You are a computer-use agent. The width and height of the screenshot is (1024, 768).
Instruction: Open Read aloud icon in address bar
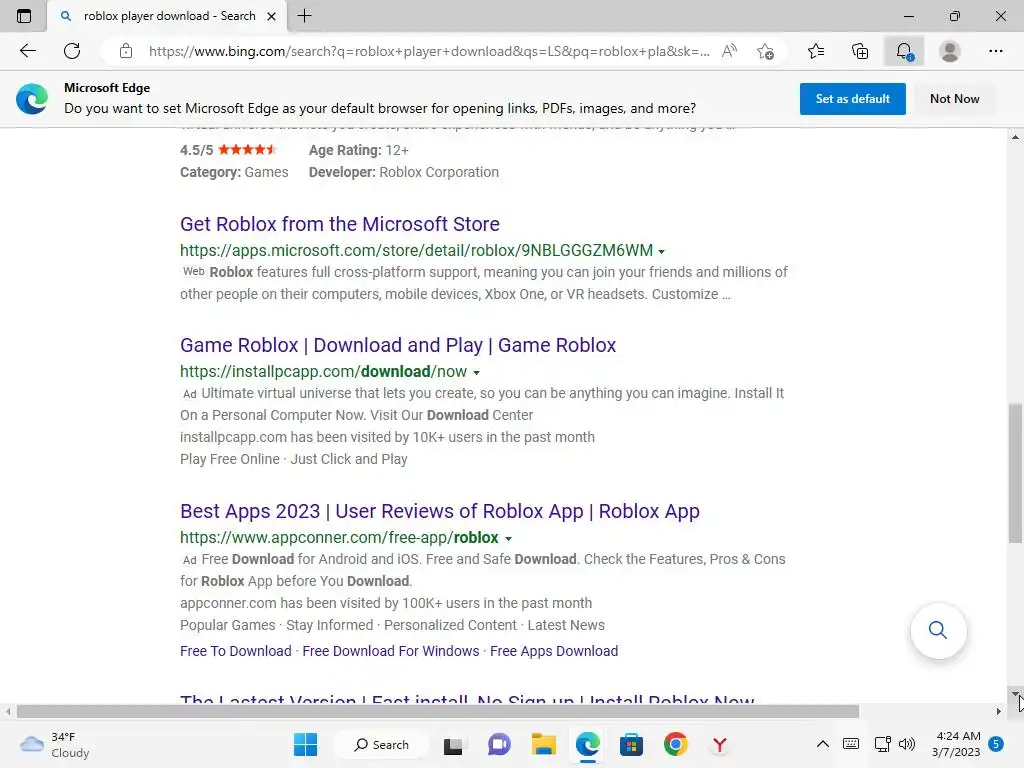(729, 51)
